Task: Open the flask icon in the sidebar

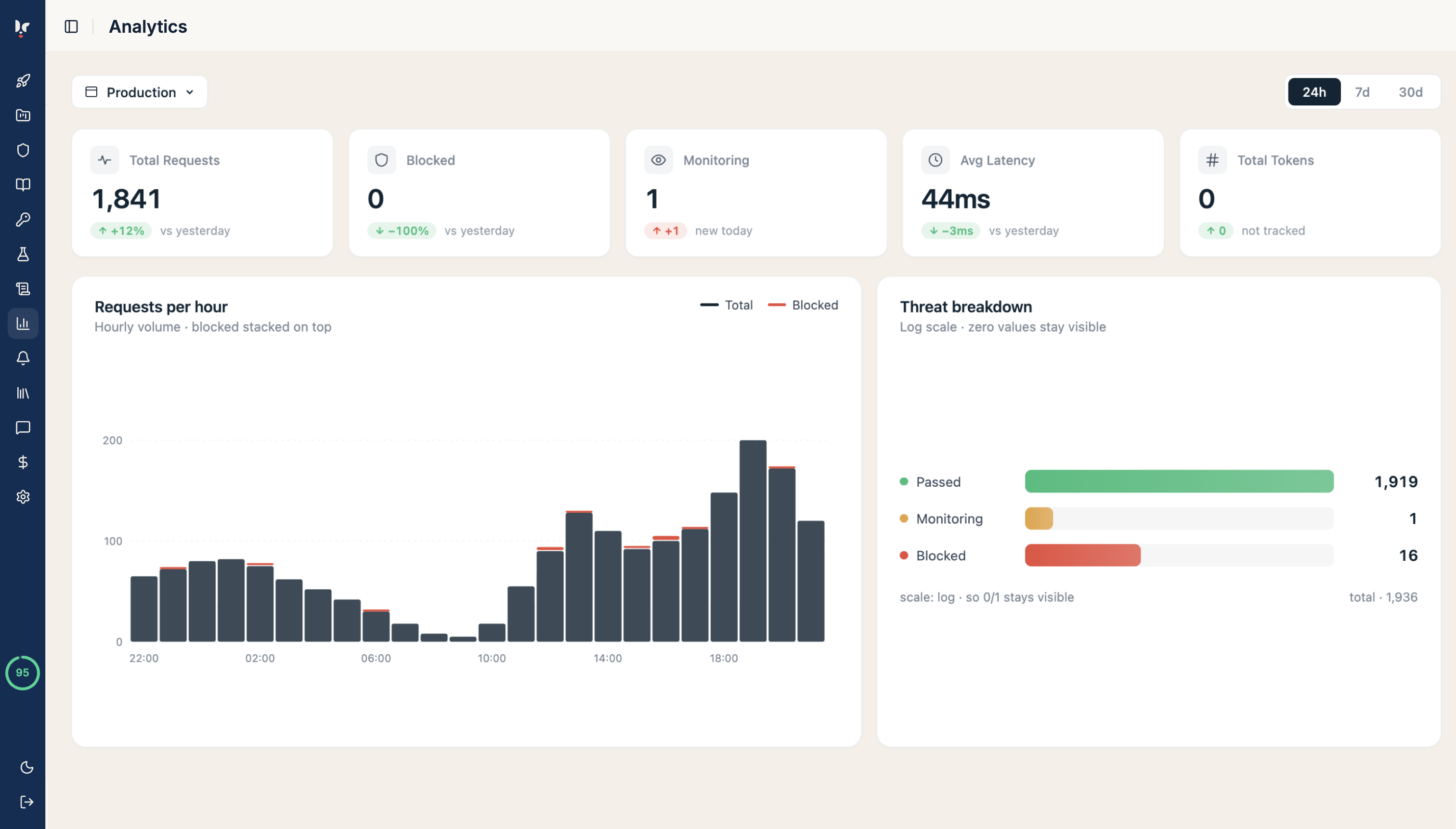Action: point(23,254)
